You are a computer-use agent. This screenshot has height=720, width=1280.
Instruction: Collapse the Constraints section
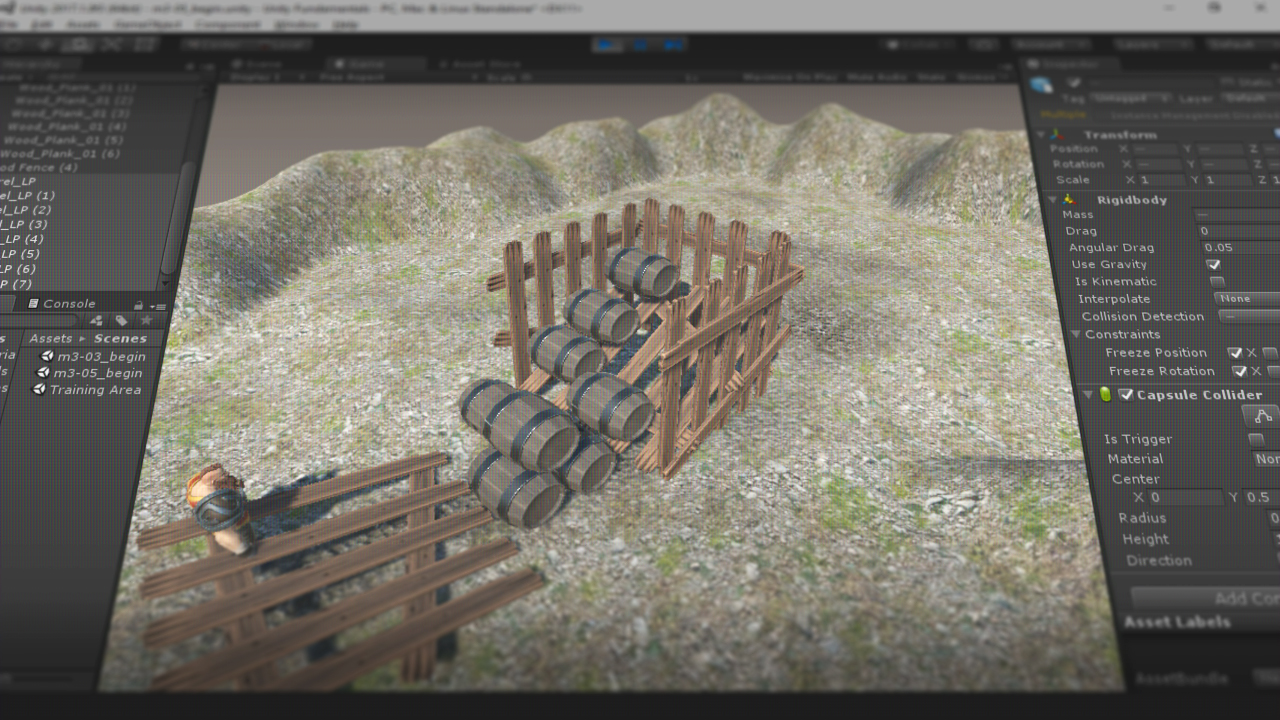(x=1076, y=335)
